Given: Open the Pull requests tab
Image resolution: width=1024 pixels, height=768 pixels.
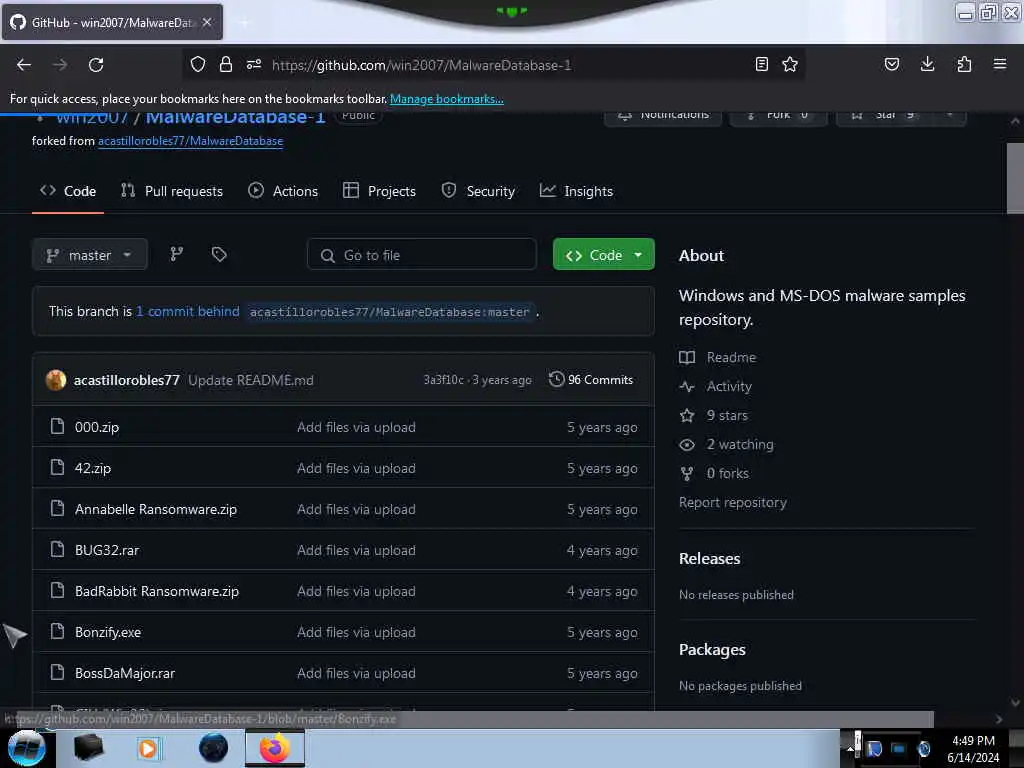Looking at the screenshot, I should point(172,191).
